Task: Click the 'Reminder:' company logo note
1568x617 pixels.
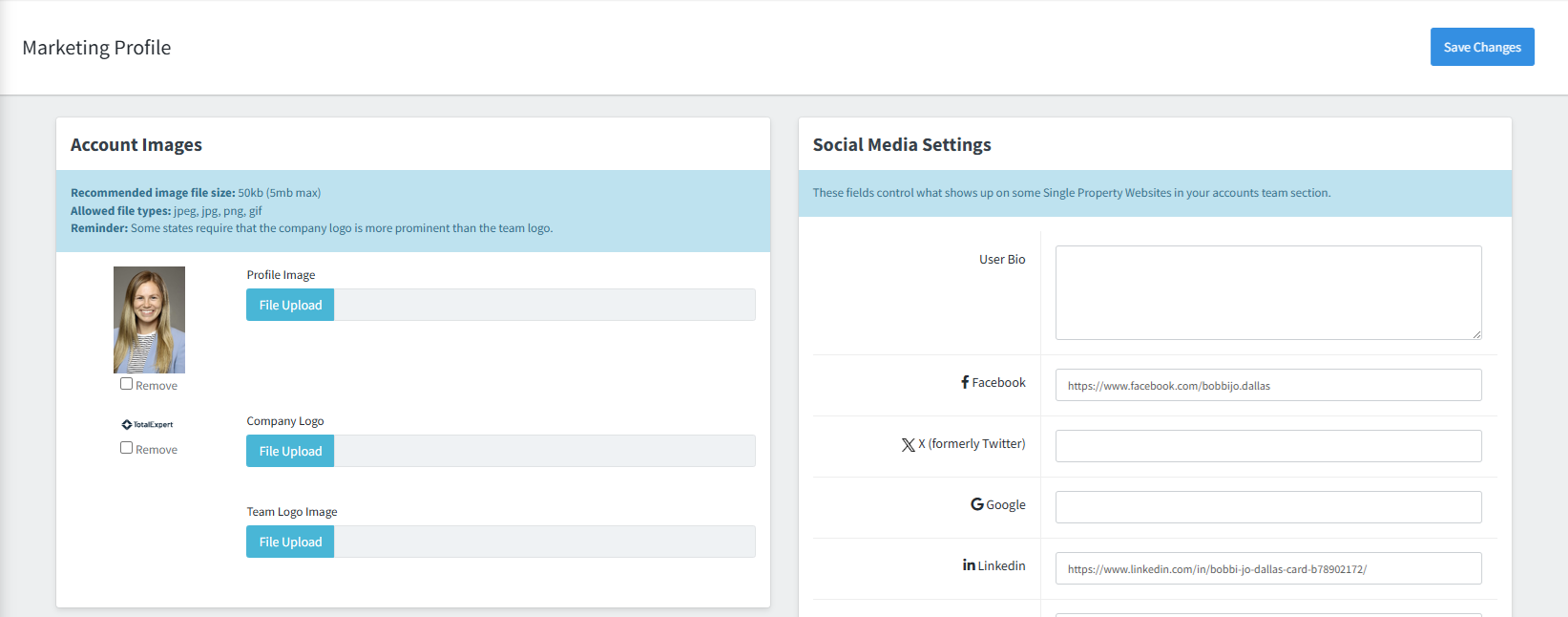Action: [x=312, y=228]
